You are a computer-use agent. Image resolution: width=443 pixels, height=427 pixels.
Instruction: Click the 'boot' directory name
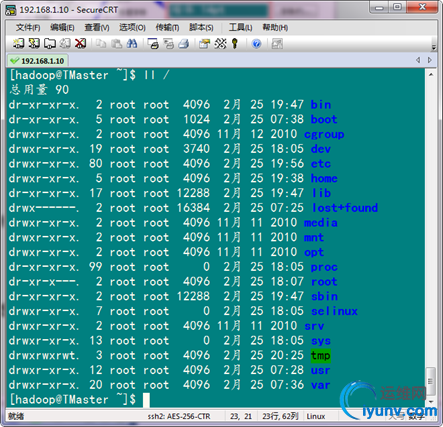(324, 119)
